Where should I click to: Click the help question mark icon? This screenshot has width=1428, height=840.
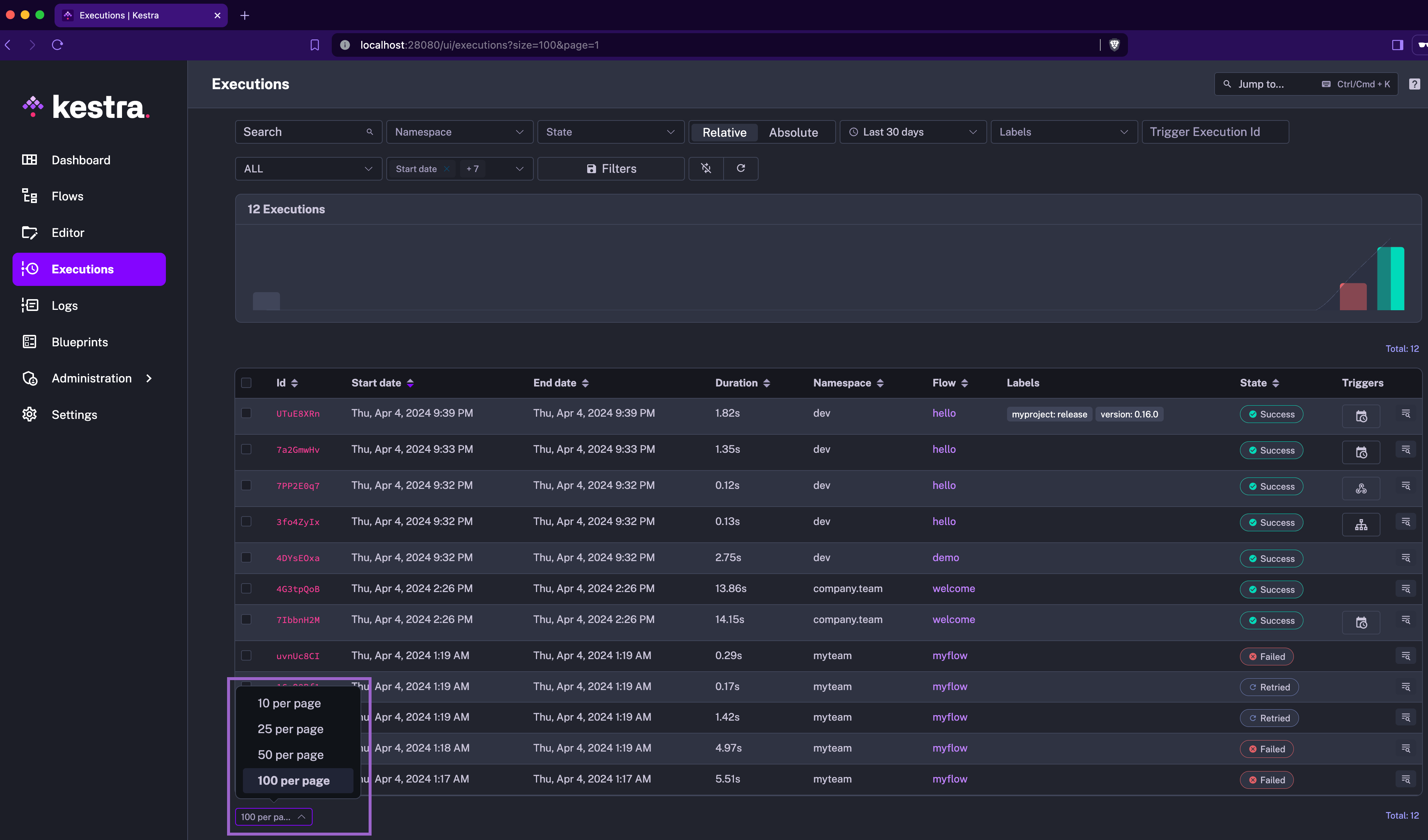(x=1414, y=84)
